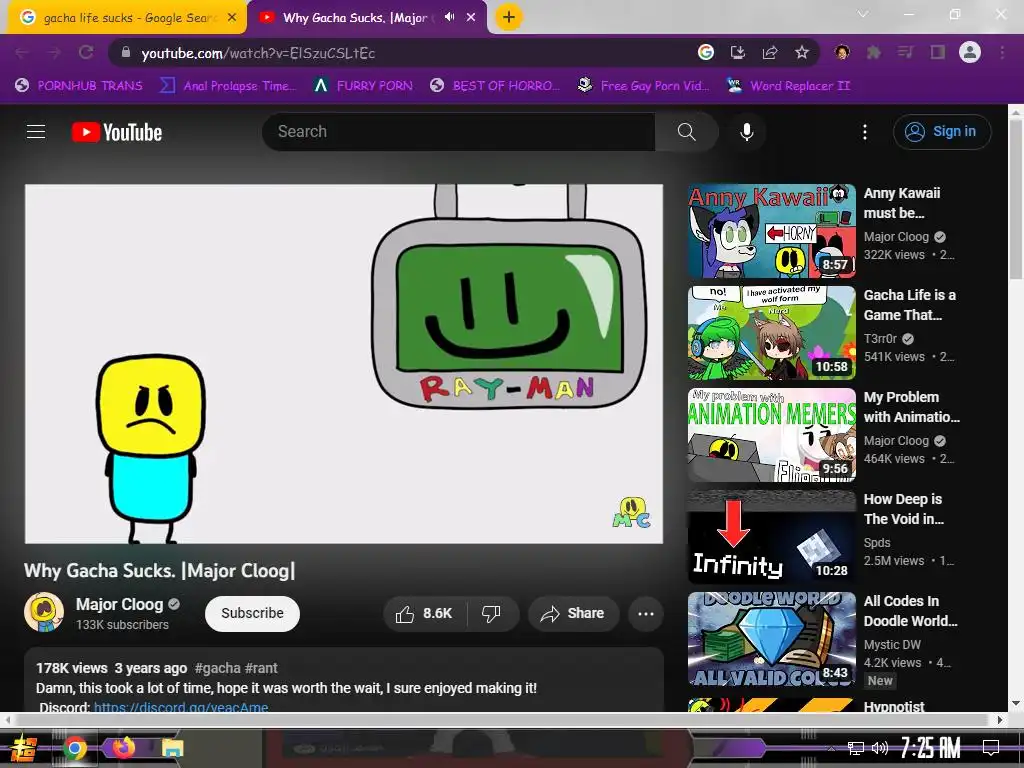The height and width of the screenshot is (768, 1024).
Task: Open the Word Replacer II bookmark
Action: pyautogui.click(x=789, y=86)
